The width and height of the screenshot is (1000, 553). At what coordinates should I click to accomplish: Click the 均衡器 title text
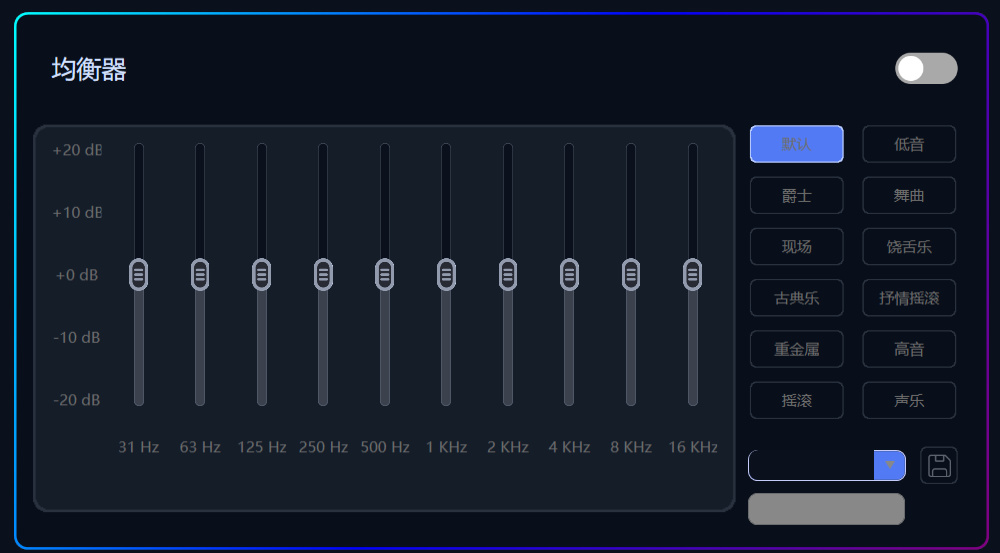pyautogui.click(x=89, y=69)
